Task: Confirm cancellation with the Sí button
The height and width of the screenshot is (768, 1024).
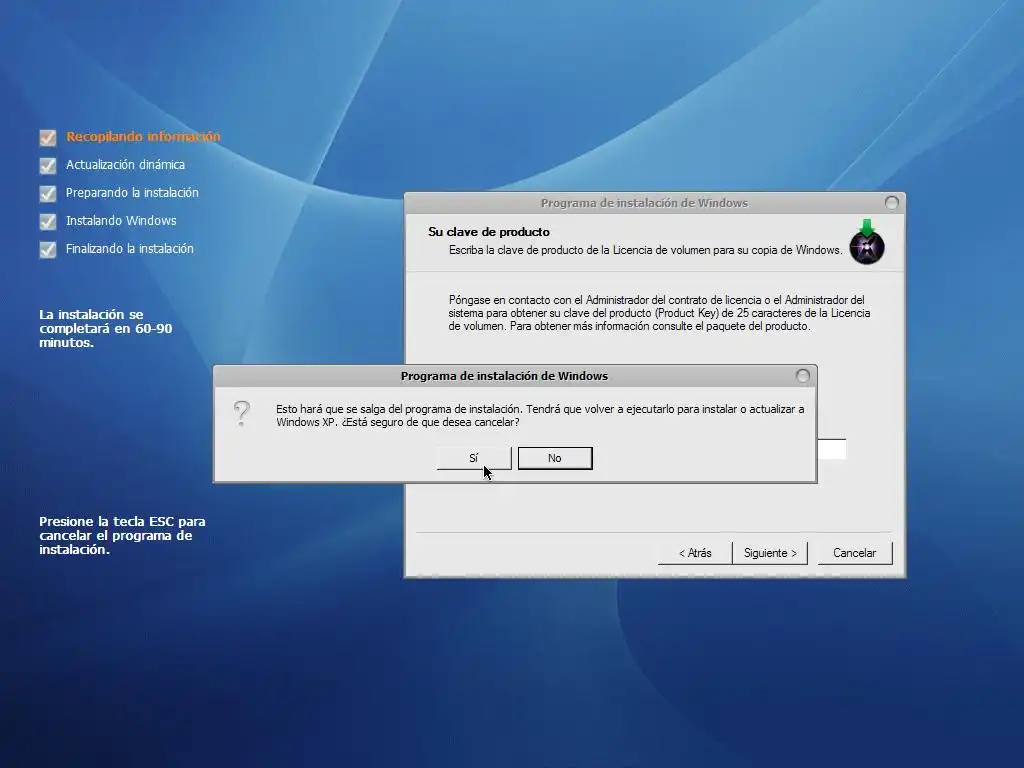Action: coord(473,458)
